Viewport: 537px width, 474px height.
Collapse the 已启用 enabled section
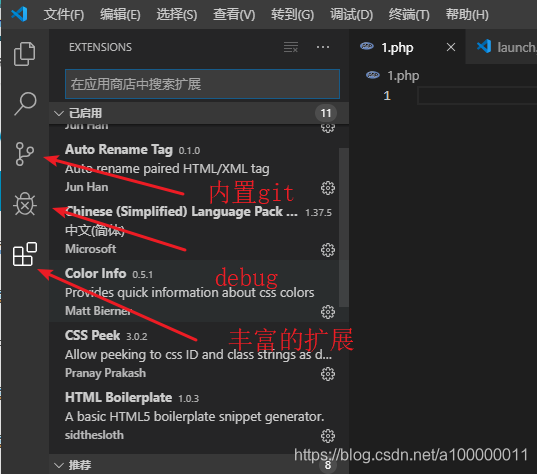[x=59, y=113]
